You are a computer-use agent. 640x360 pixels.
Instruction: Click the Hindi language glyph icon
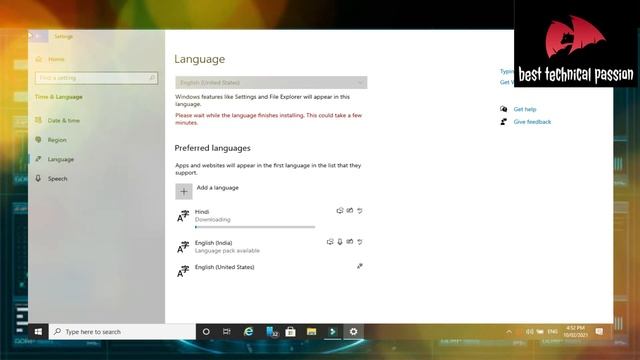click(x=183, y=216)
